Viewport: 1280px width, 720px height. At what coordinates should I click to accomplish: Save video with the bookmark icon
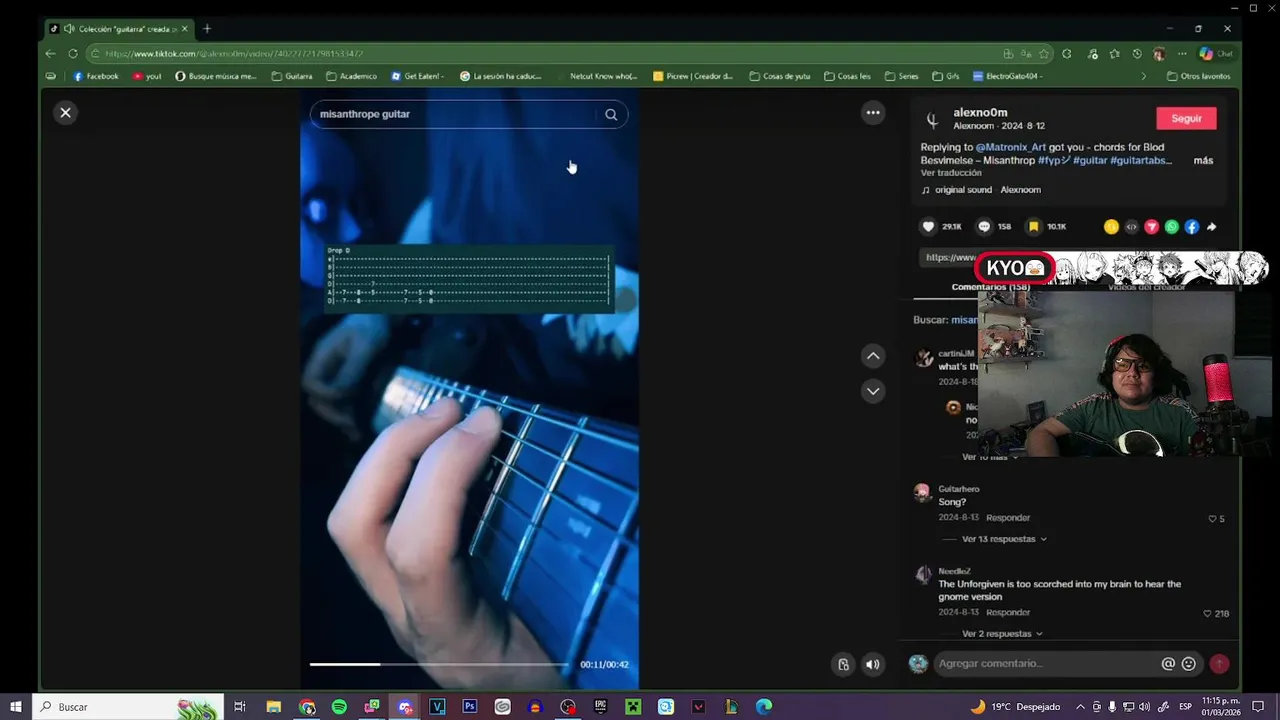coord(1034,227)
